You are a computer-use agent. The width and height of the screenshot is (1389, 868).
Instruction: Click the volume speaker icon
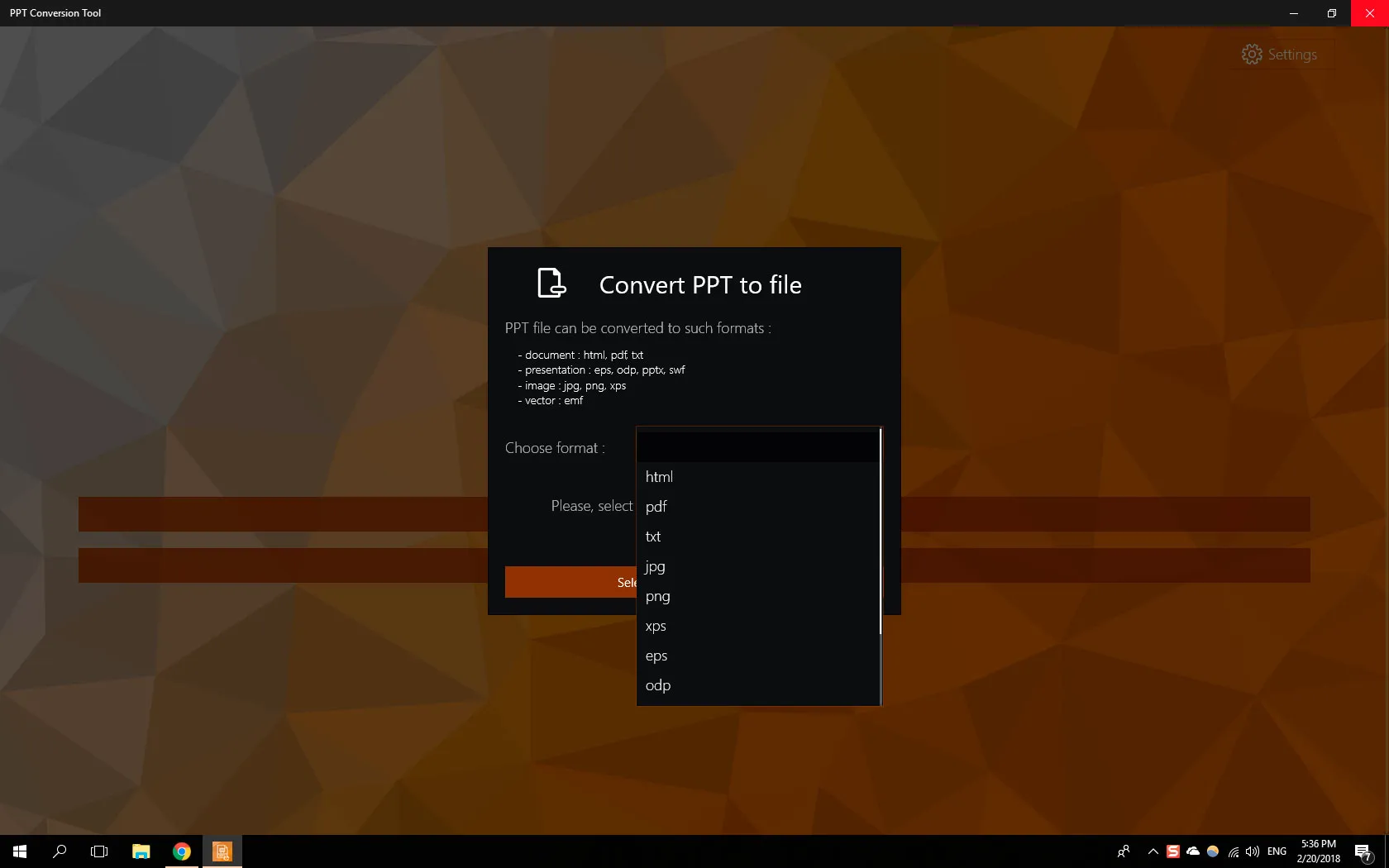pyautogui.click(x=1251, y=851)
